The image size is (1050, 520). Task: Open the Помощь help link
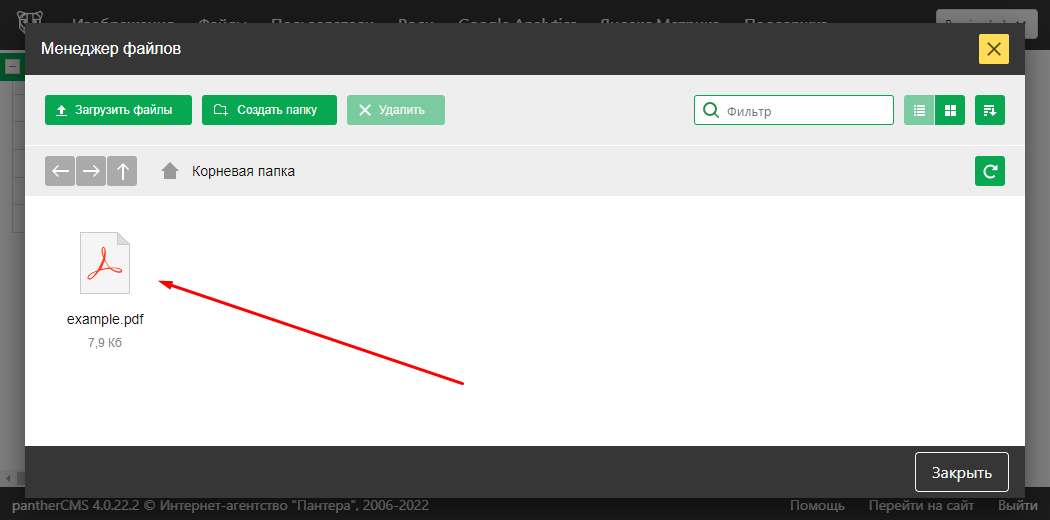point(817,506)
